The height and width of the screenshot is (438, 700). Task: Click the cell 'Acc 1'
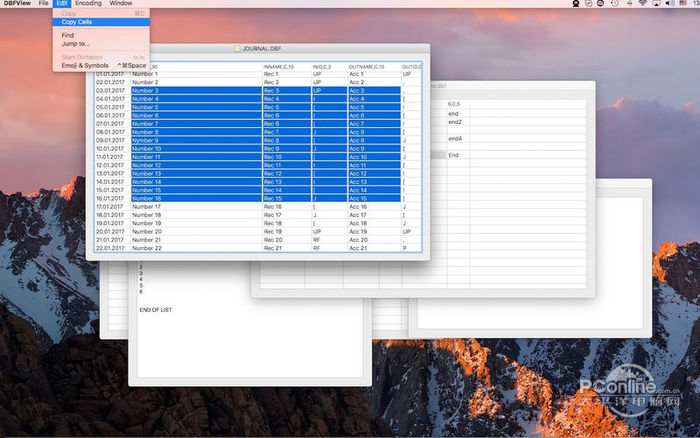click(374, 74)
